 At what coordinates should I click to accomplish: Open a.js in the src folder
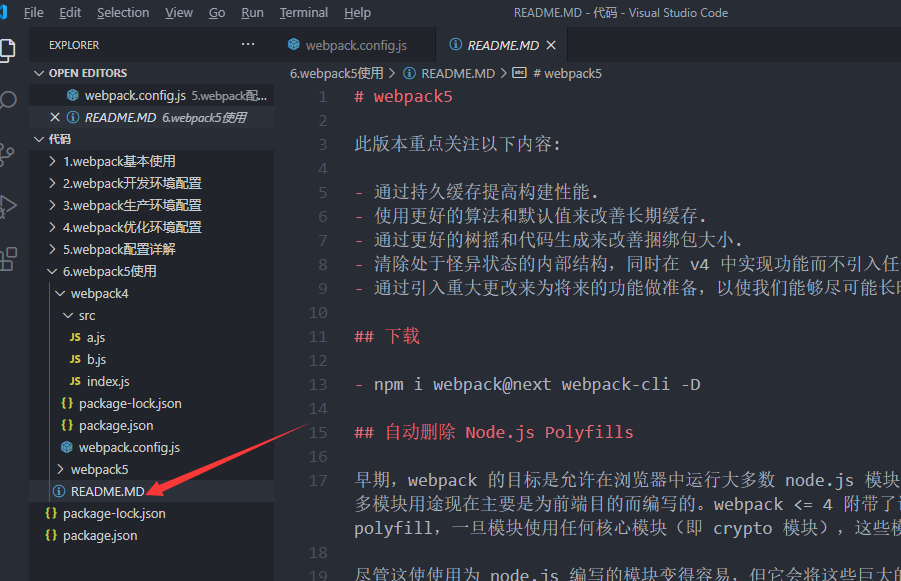click(152, 337)
